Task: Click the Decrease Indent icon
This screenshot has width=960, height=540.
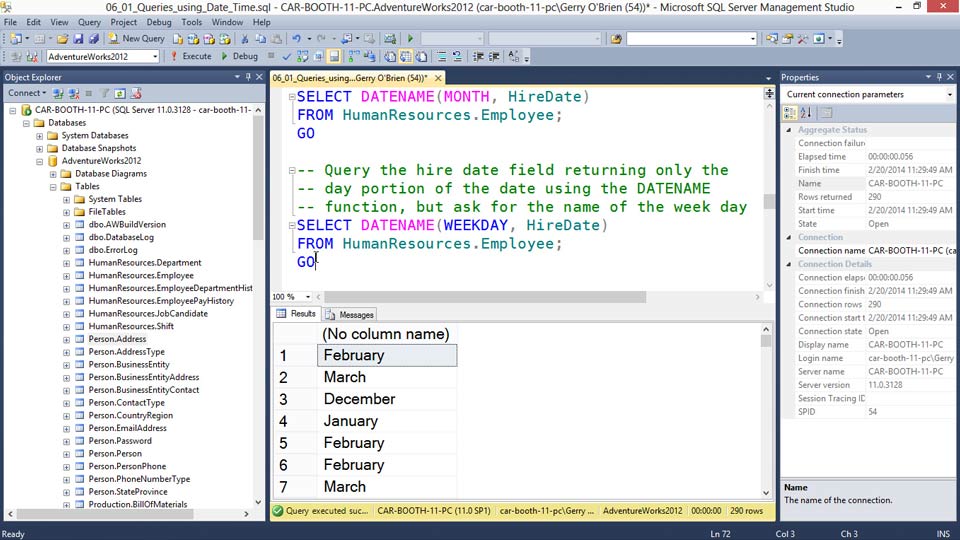Action: (478, 56)
